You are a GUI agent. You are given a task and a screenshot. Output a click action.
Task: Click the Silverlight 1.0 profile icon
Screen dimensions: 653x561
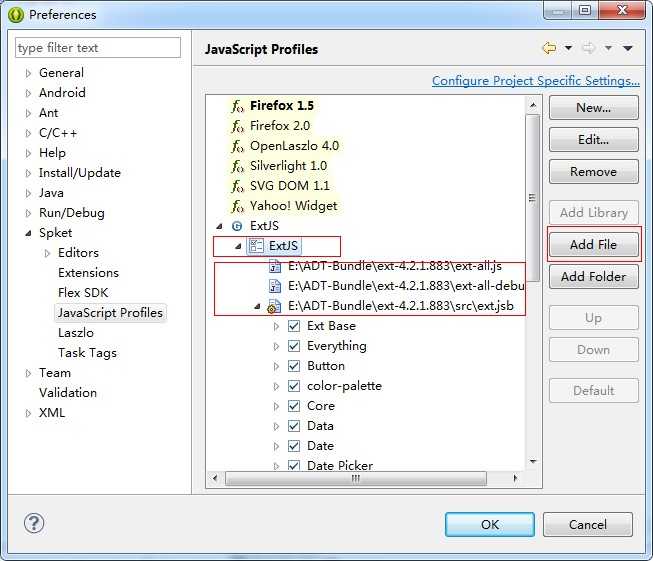tap(237, 166)
